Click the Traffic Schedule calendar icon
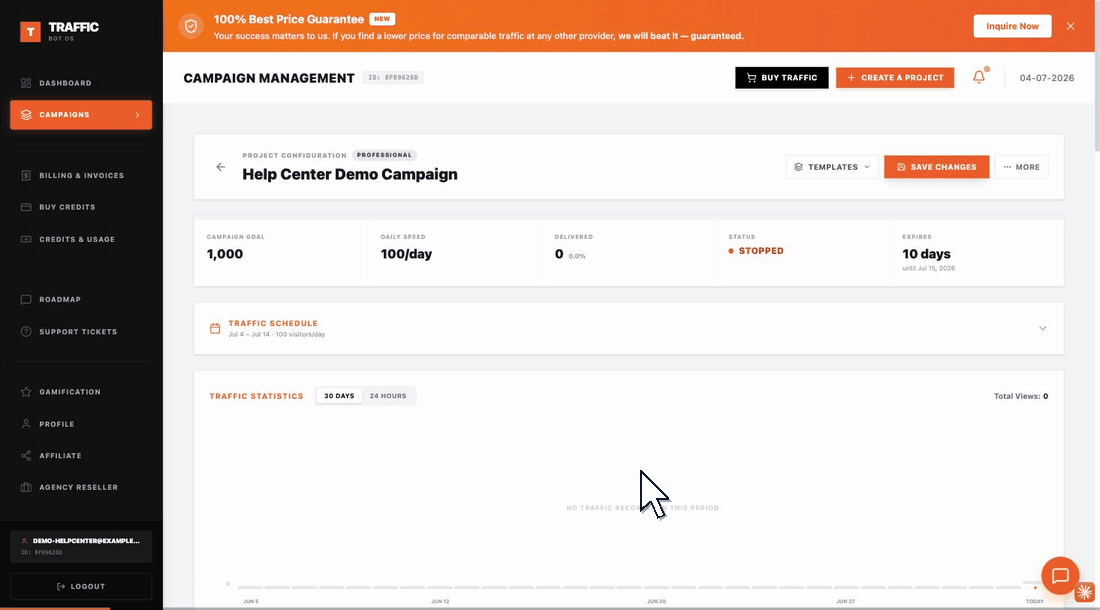 click(x=215, y=328)
